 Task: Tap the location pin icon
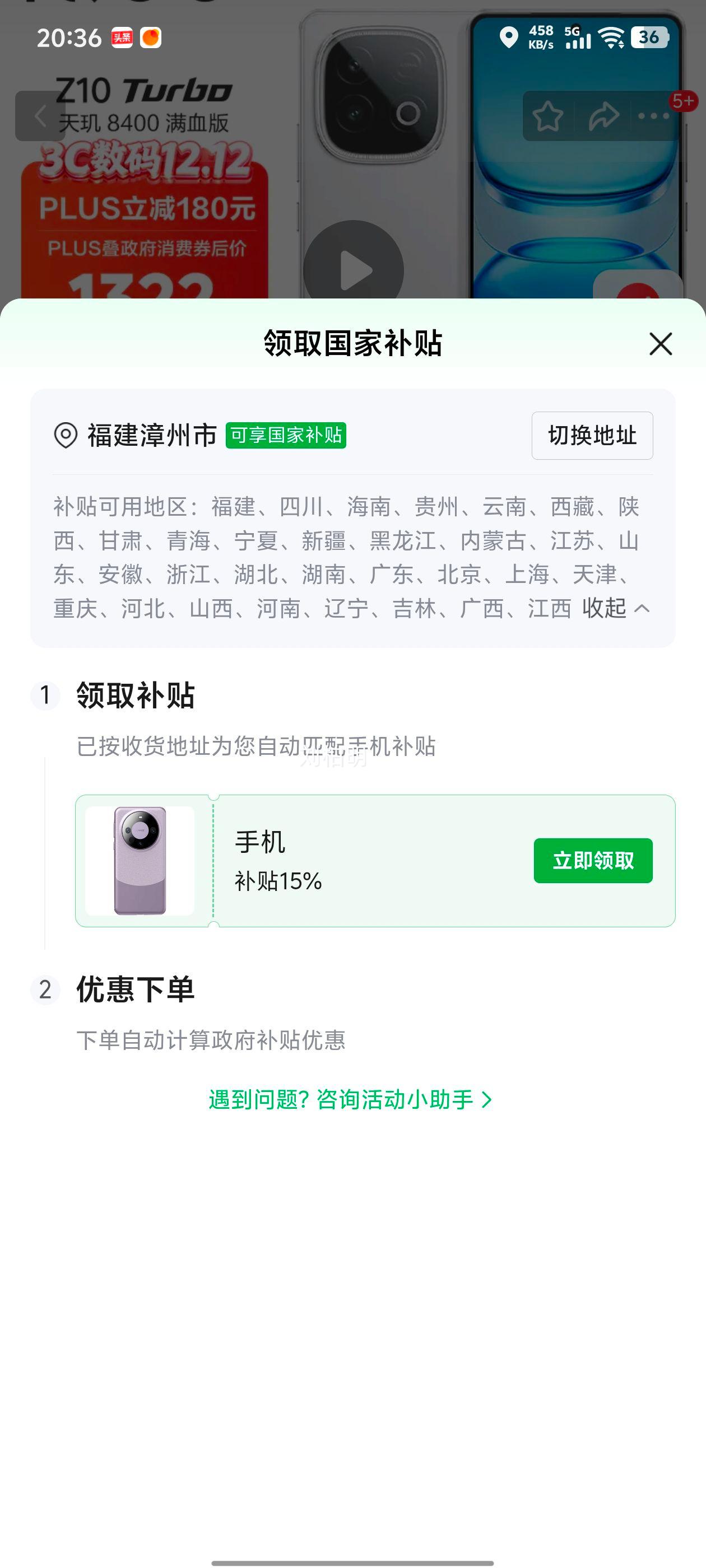pos(66,435)
